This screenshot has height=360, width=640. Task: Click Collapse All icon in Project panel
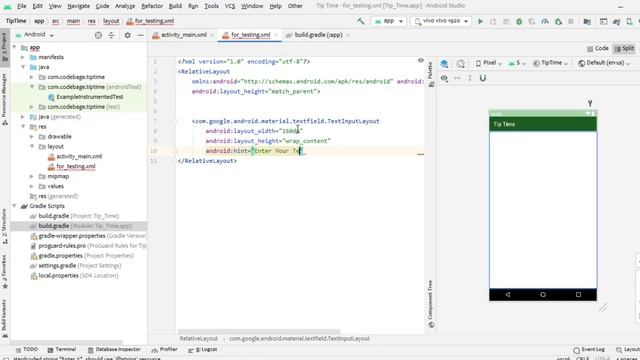click(111, 36)
